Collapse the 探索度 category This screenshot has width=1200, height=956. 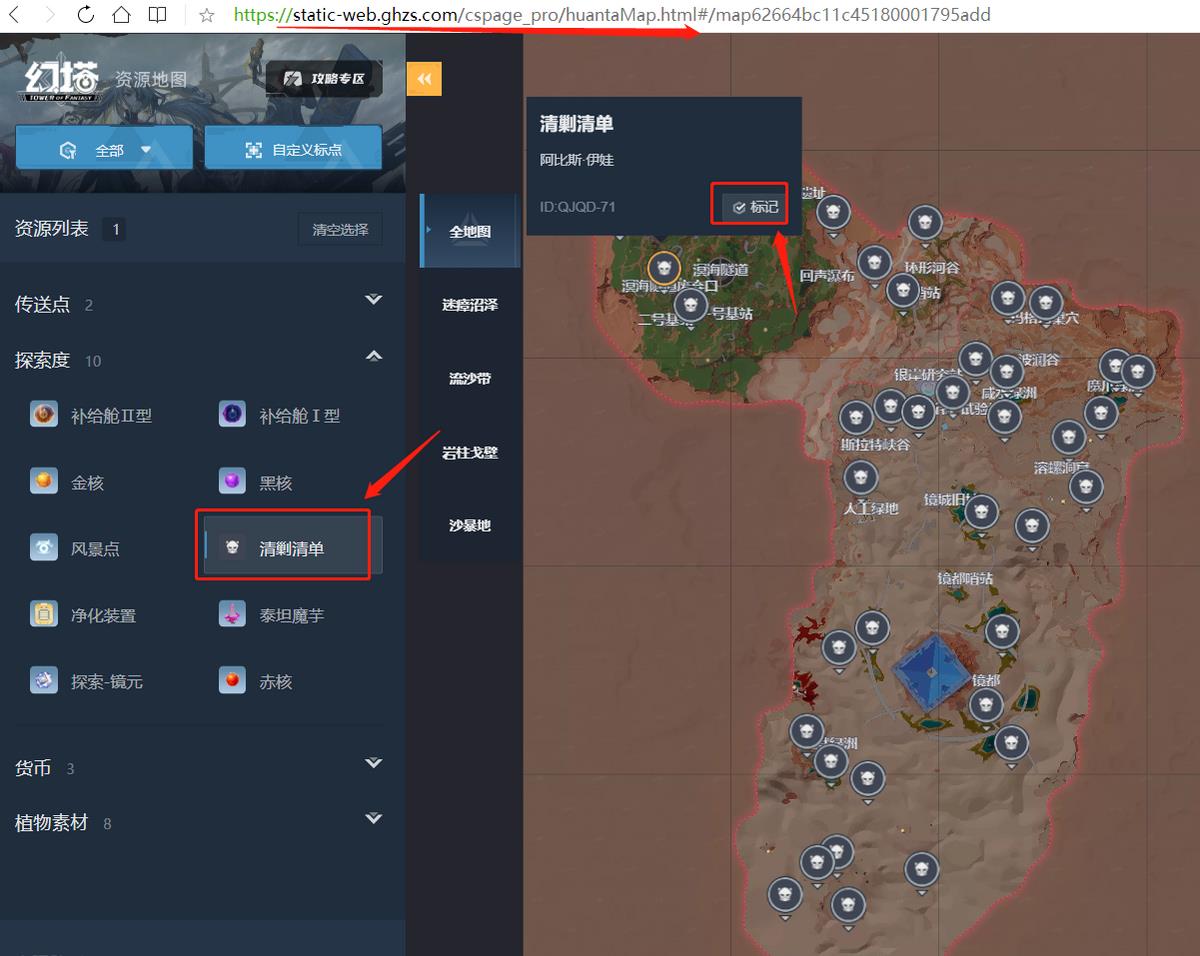coord(374,356)
